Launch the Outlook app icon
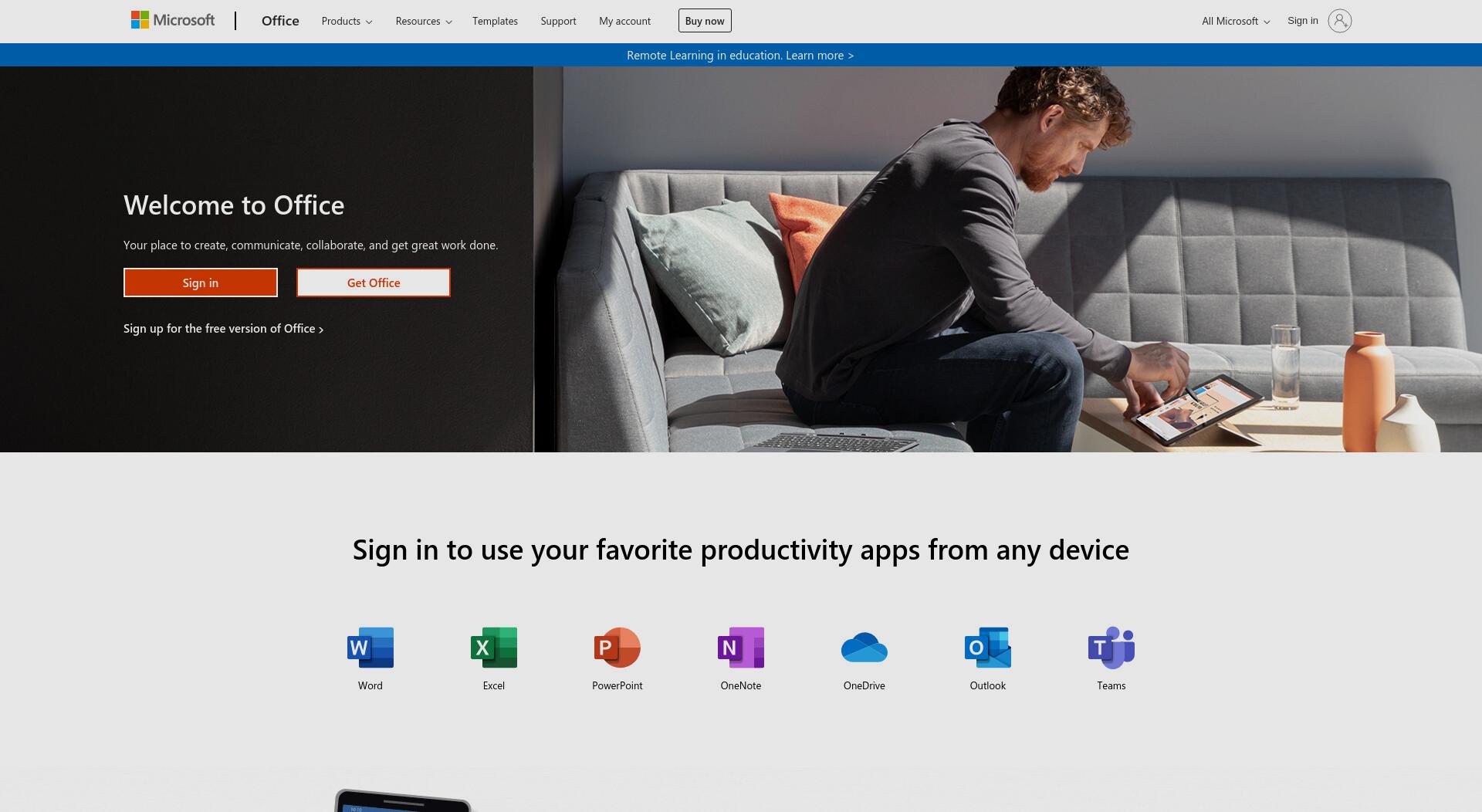This screenshot has width=1482, height=812. [988, 647]
